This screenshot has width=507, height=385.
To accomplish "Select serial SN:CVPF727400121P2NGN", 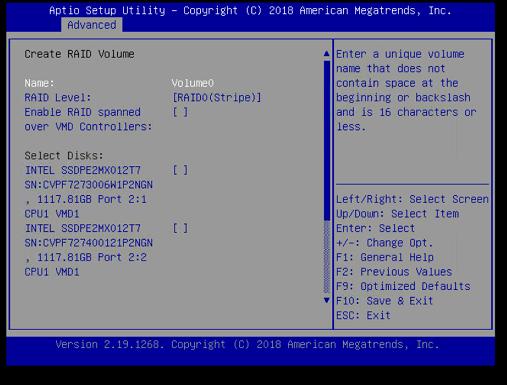I will (88, 243).
